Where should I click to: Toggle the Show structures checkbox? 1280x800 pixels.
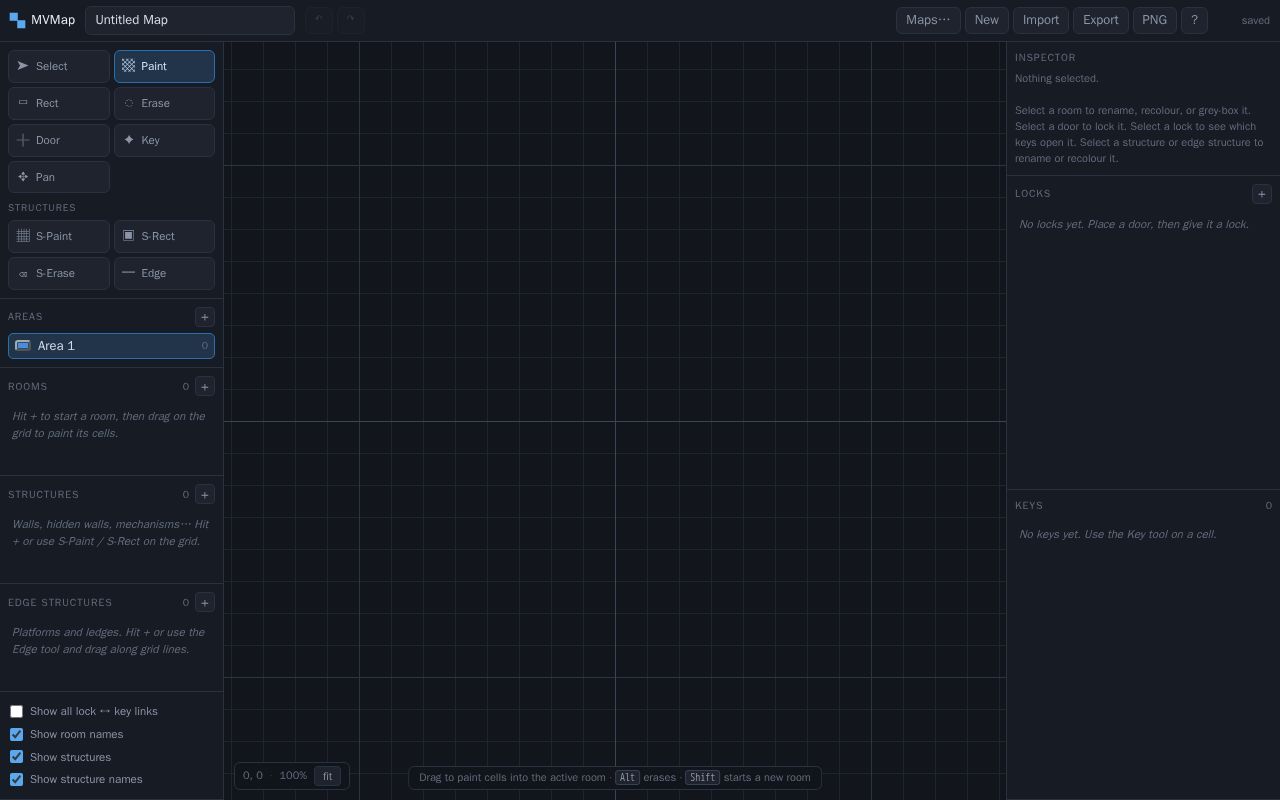coord(16,757)
